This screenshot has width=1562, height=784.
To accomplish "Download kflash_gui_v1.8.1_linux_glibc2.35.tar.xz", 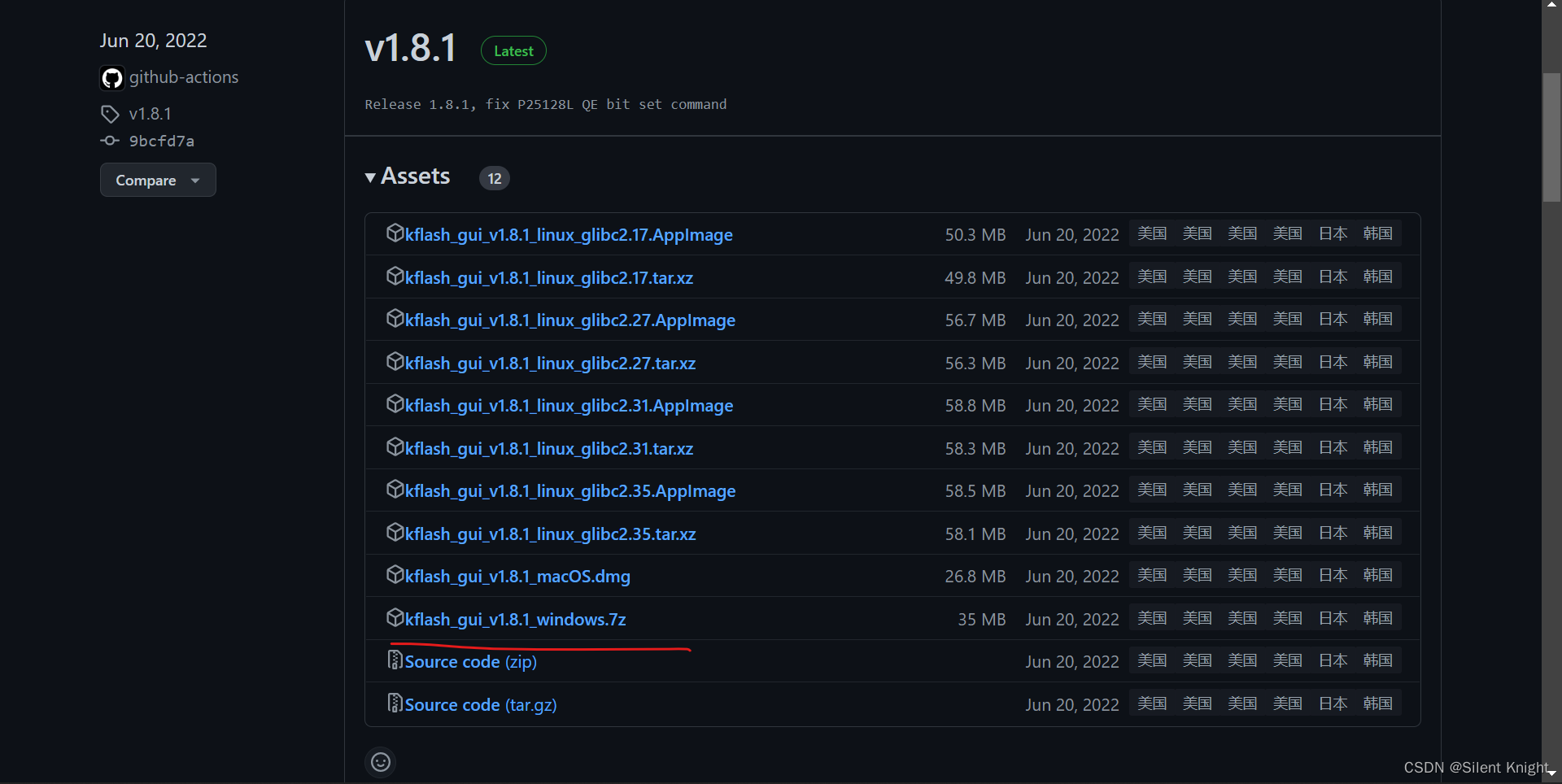I will pos(551,534).
